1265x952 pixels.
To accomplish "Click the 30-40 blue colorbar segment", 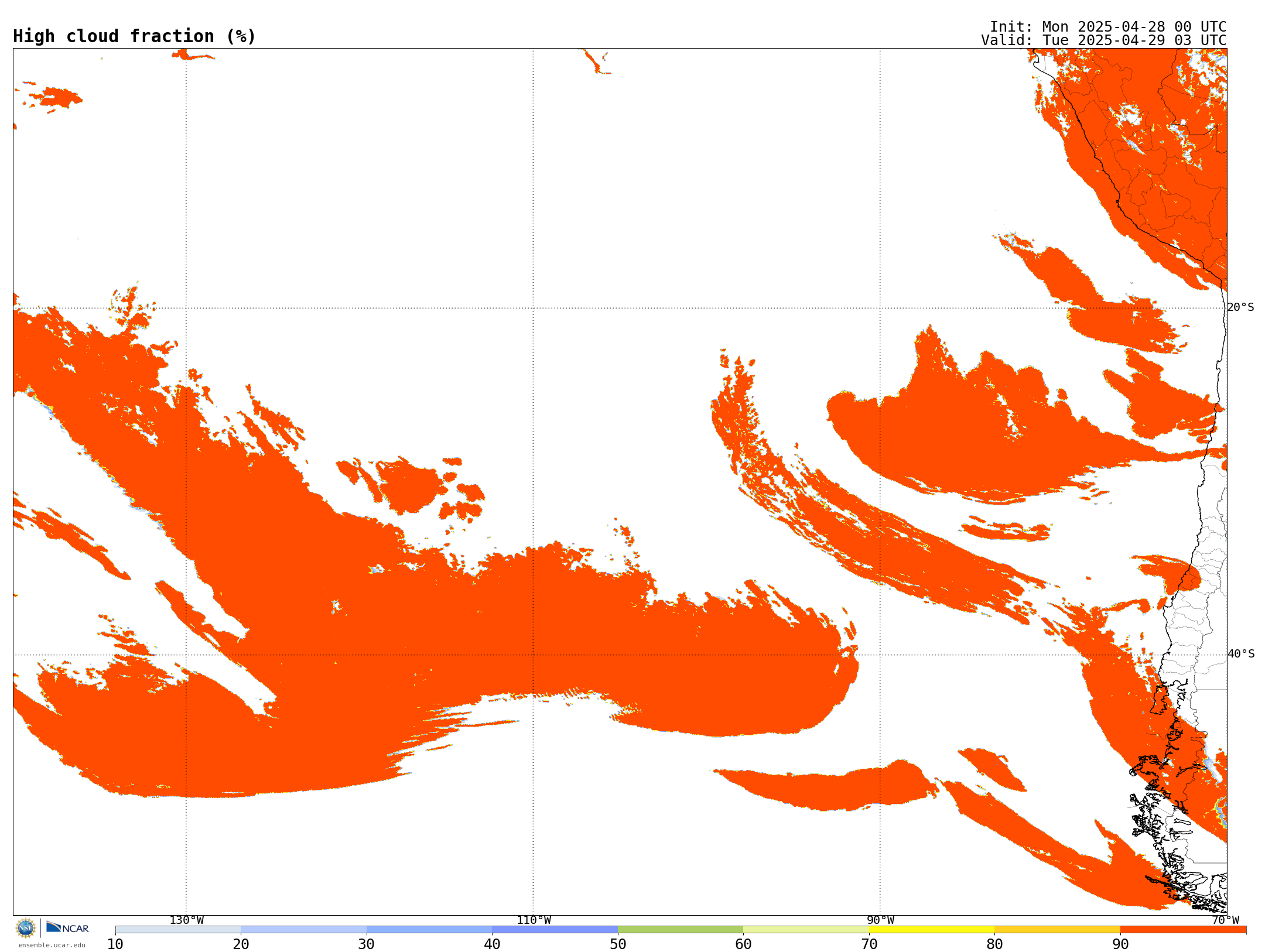I will (429, 930).
